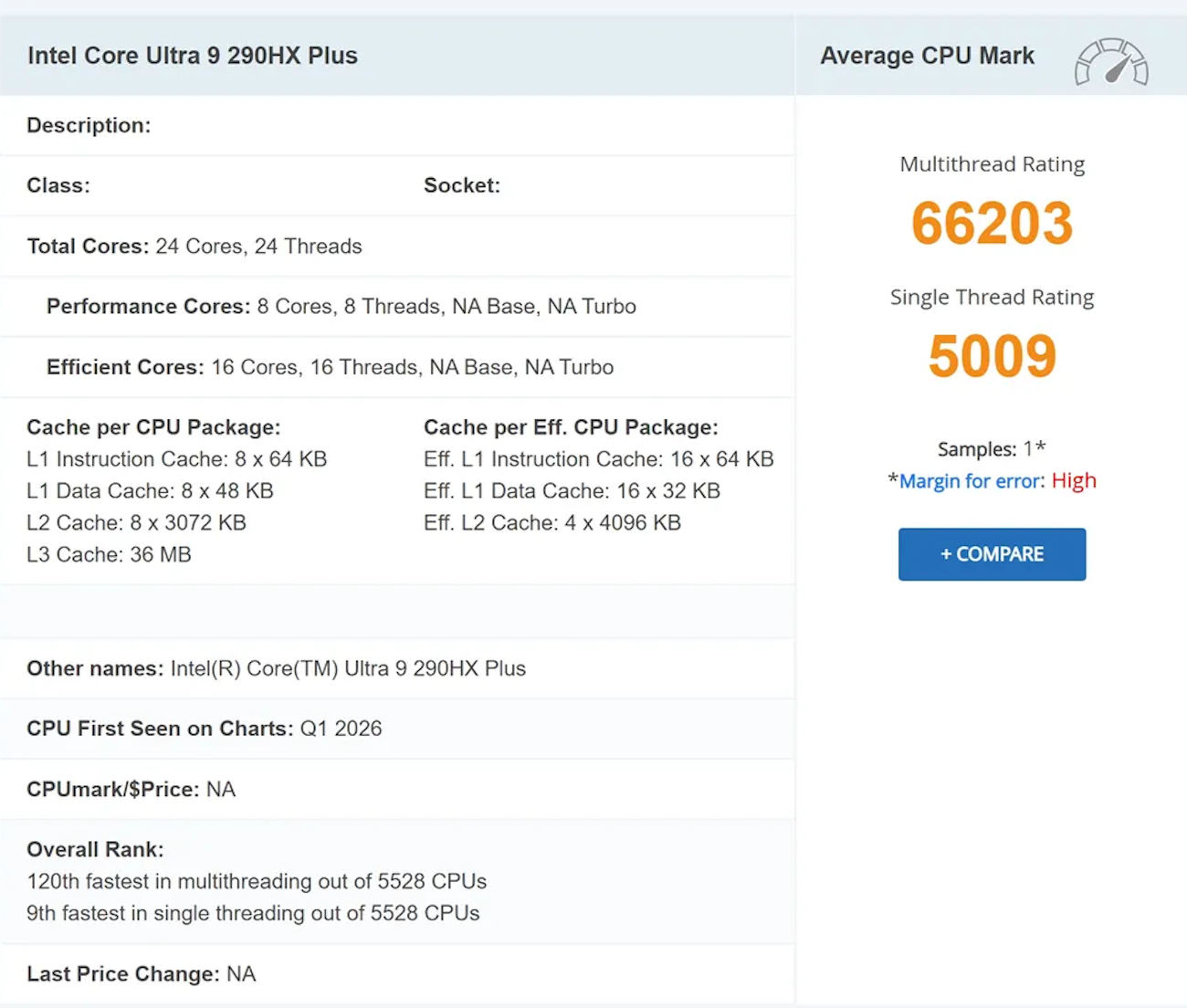
Task: Click the red High margin text
Action: (1074, 481)
